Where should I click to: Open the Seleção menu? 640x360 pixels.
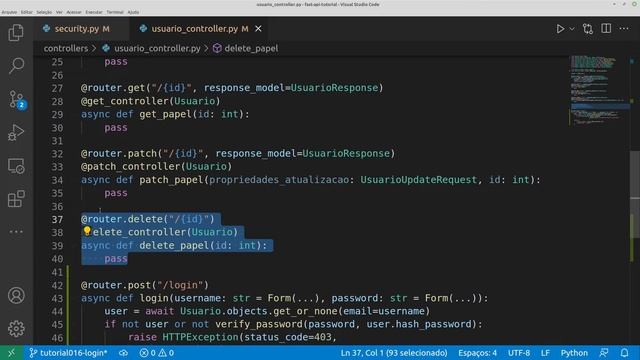pos(44,12)
